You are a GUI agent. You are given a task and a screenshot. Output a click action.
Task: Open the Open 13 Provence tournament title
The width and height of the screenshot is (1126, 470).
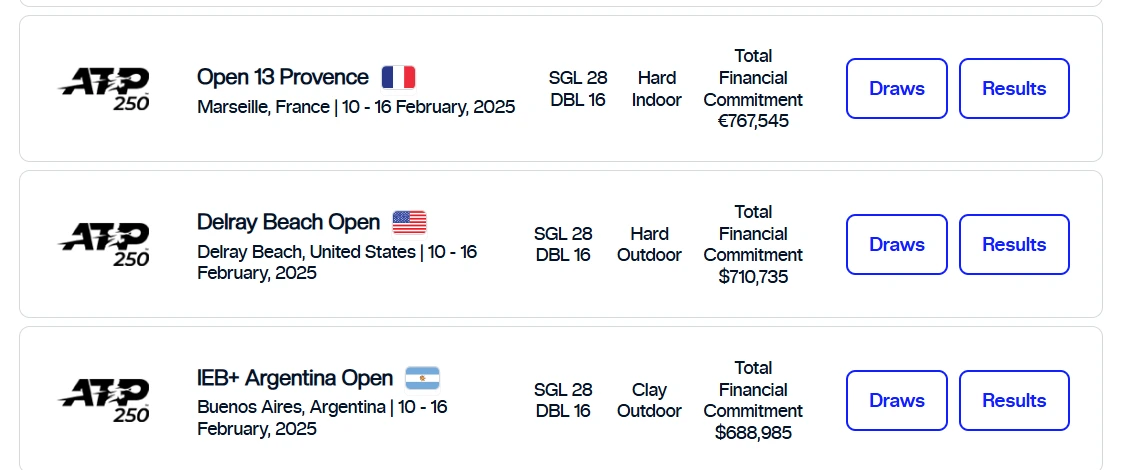click(283, 77)
